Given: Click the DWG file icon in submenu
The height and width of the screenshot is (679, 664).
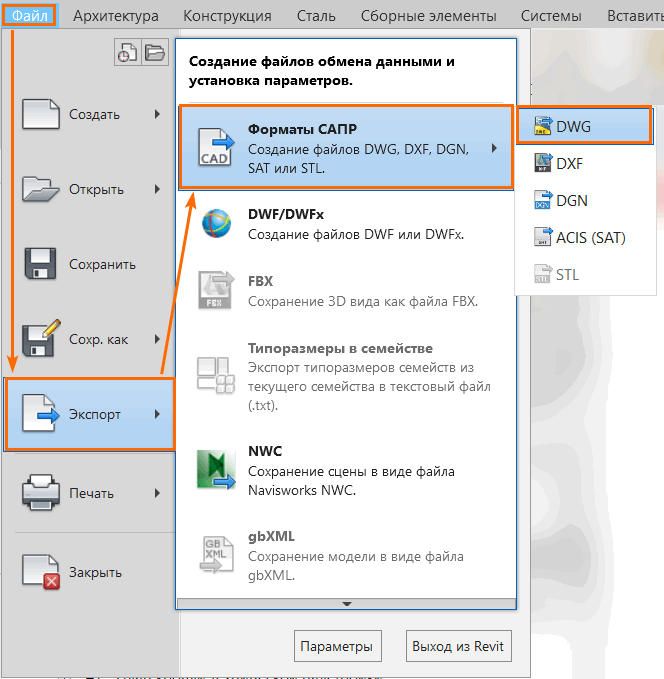Looking at the screenshot, I should 543,126.
